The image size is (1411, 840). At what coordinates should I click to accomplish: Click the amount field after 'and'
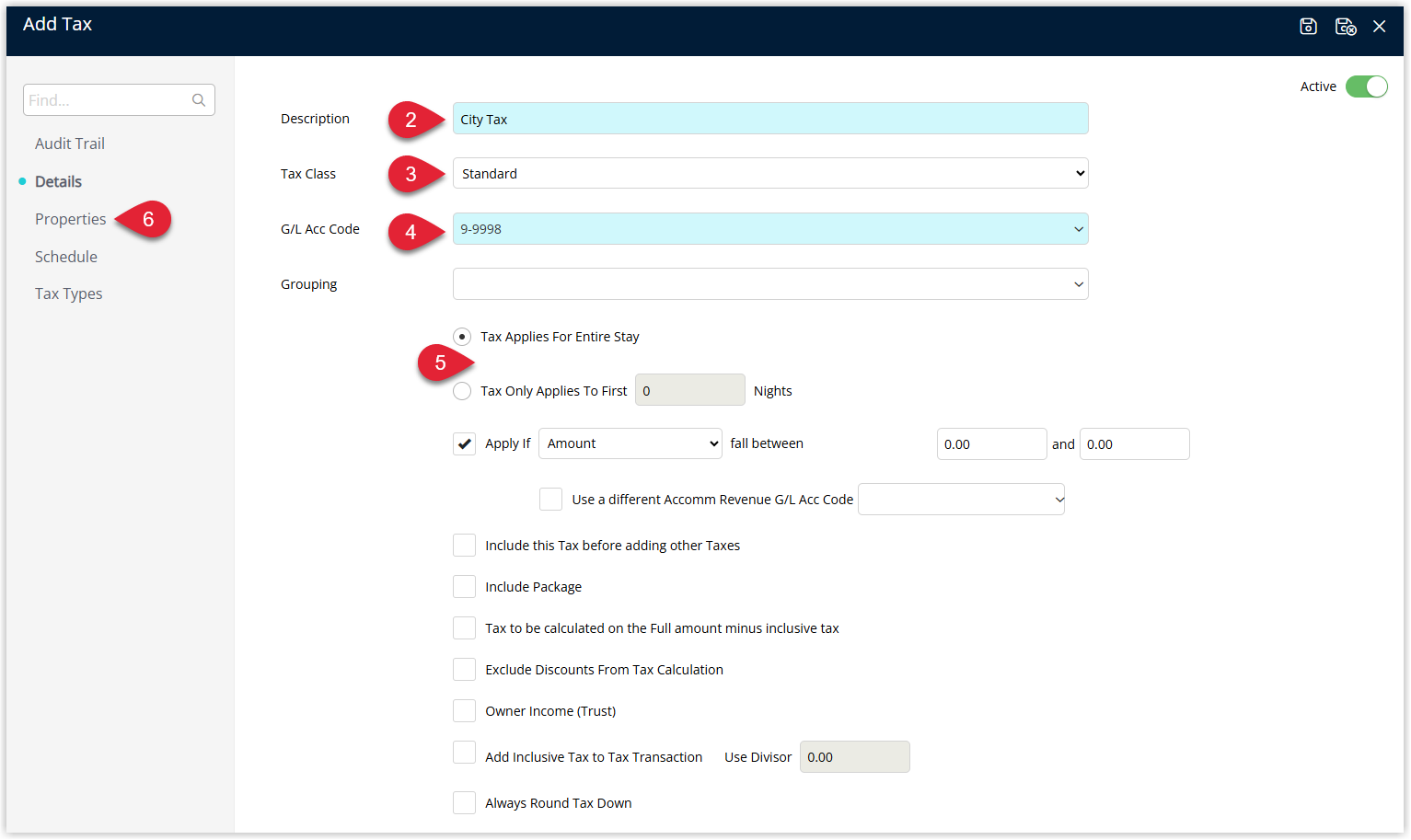click(1134, 444)
